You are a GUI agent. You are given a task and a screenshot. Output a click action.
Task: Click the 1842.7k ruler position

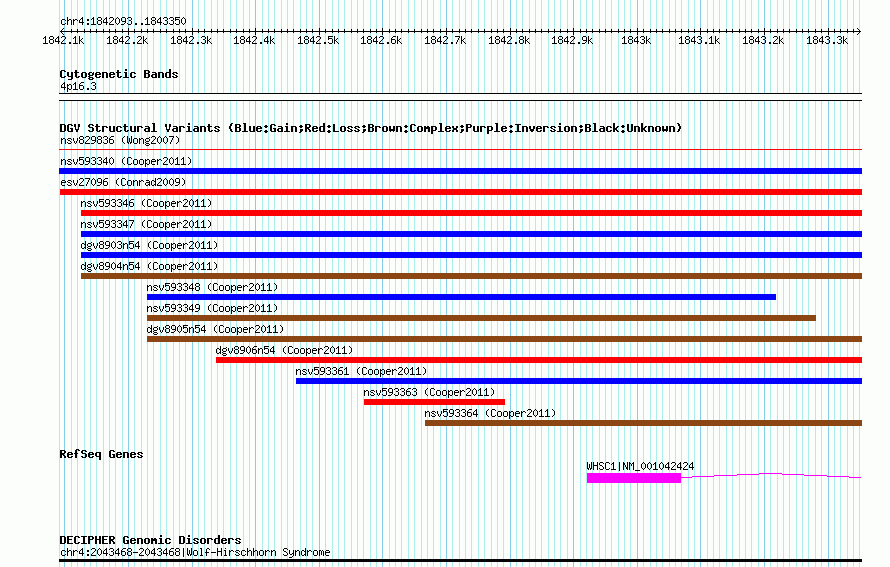click(445, 40)
